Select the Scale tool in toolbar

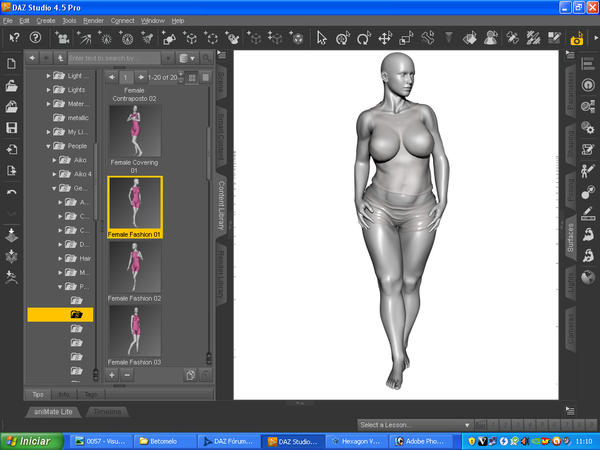[406, 38]
